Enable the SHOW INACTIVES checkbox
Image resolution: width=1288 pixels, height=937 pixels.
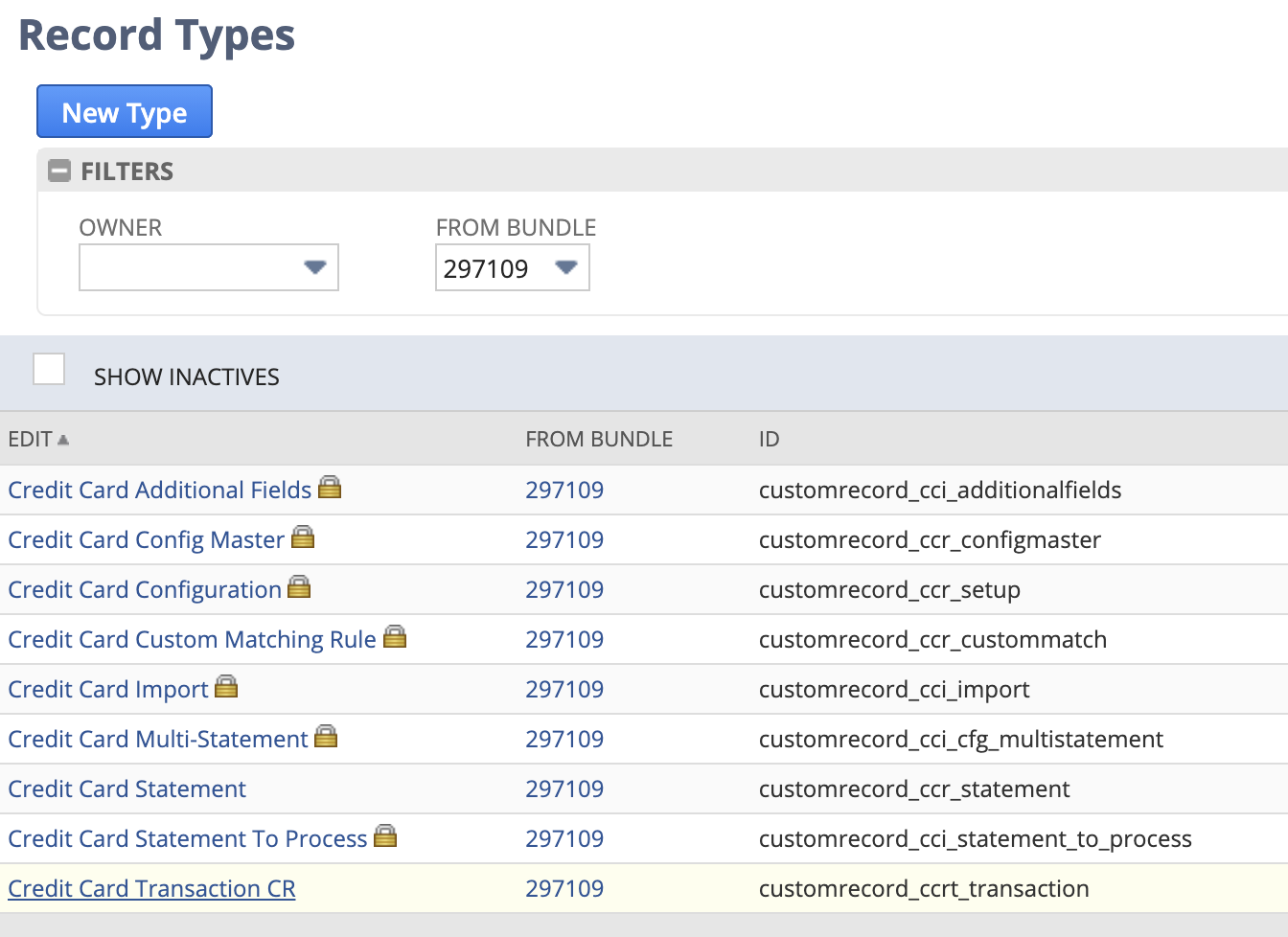point(49,369)
